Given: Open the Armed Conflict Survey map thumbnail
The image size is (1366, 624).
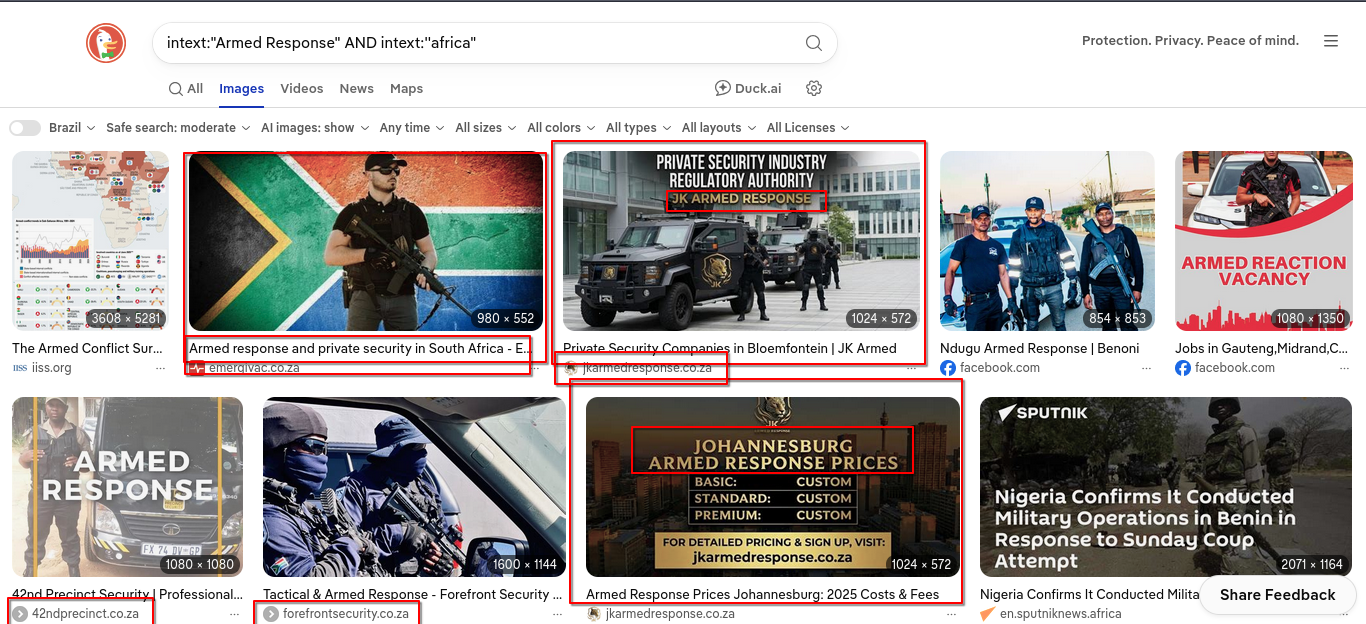Looking at the screenshot, I should click(91, 241).
